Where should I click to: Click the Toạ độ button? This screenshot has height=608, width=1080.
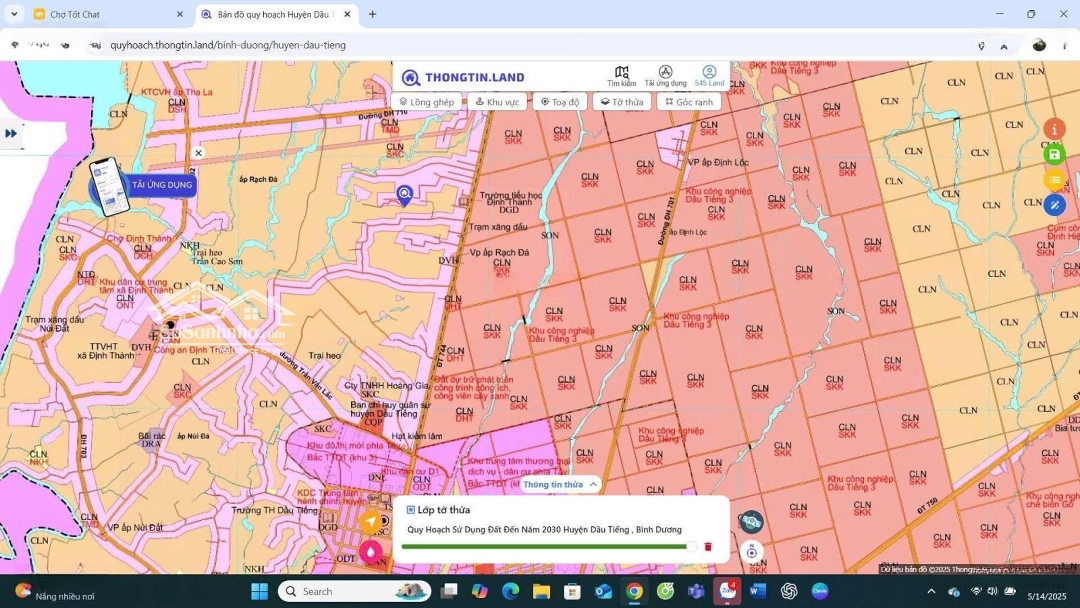coord(560,102)
